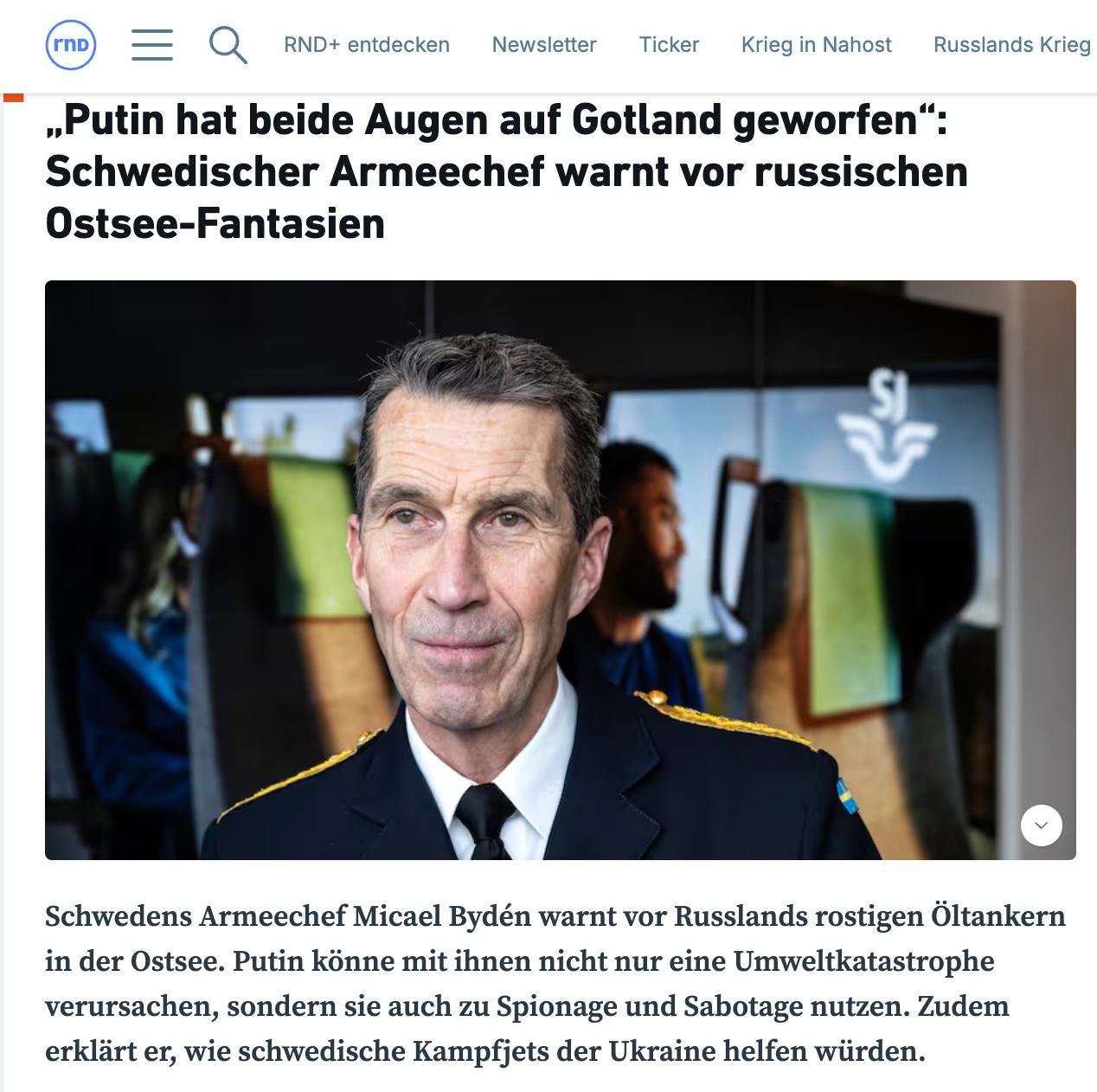The height and width of the screenshot is (1092, 1097).
Task: Expand the photo caption chevron button
Action: 1041,825
